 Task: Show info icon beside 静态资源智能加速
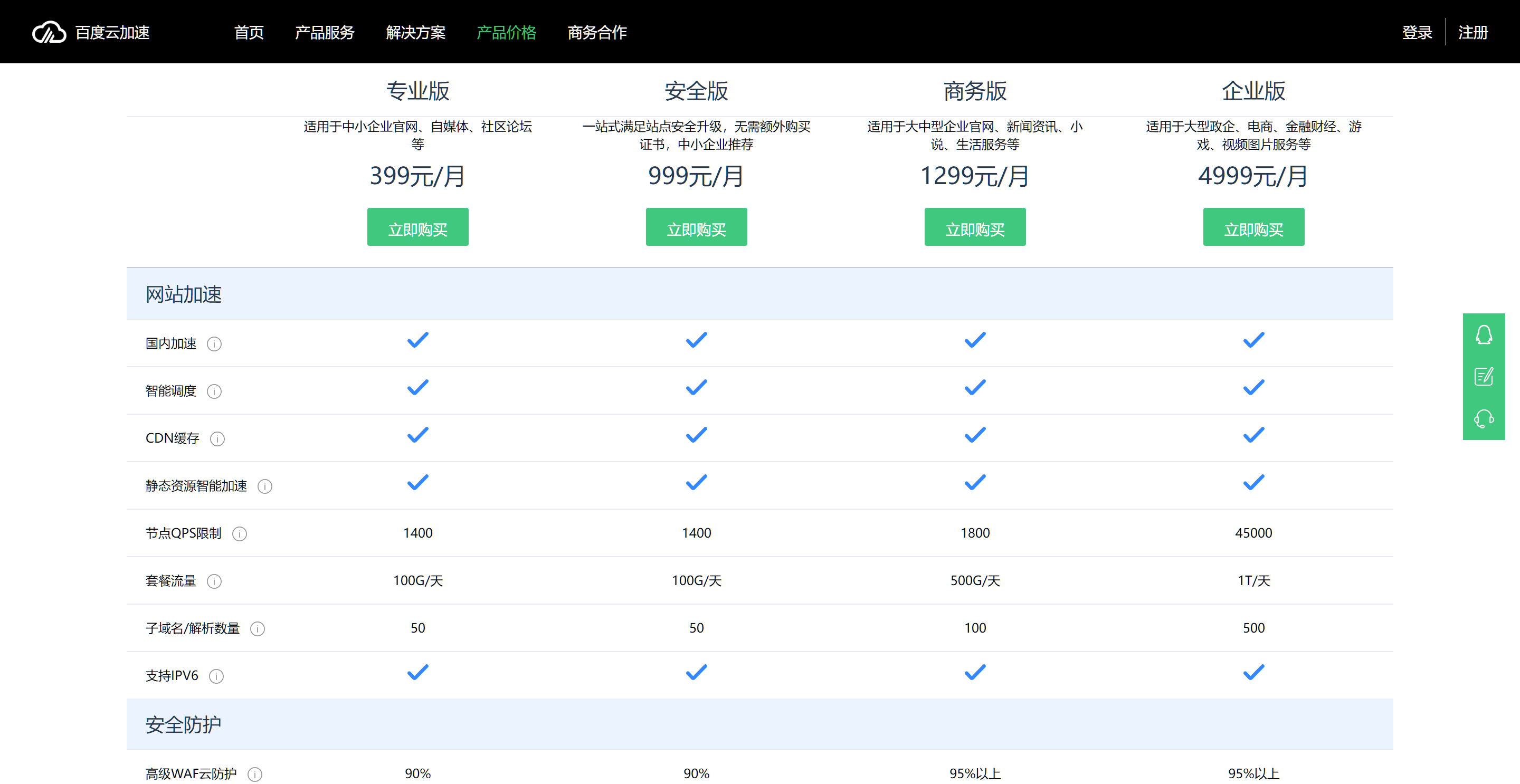coord(265,486)
